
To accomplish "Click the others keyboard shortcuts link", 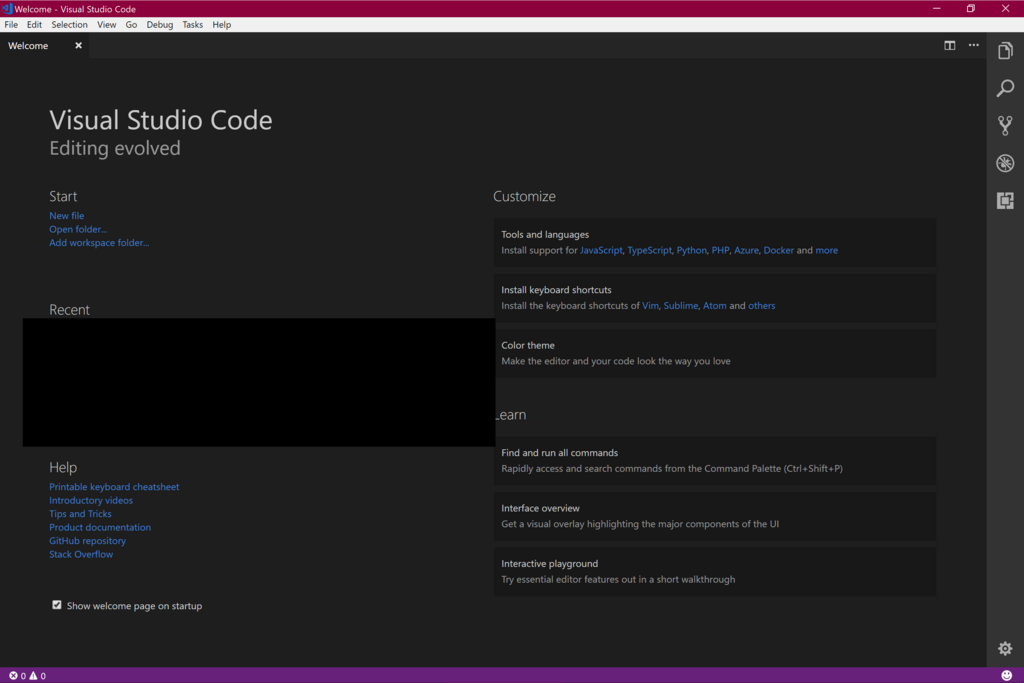I will click(761, 306).
